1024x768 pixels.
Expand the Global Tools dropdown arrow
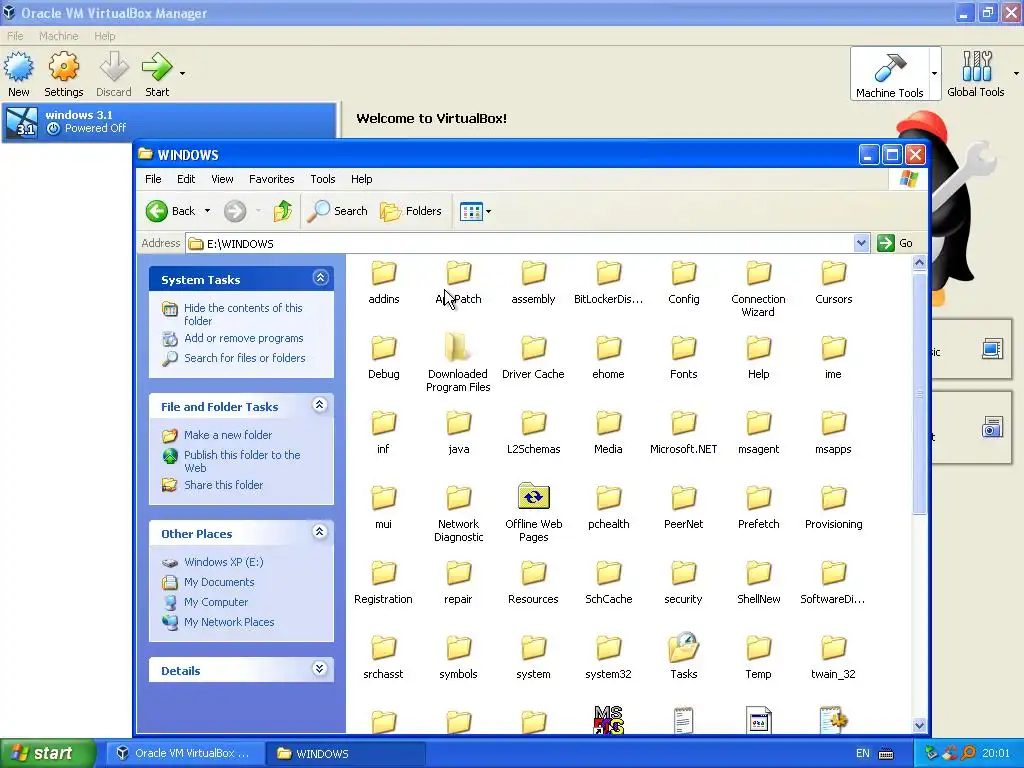click(1016, 73)
